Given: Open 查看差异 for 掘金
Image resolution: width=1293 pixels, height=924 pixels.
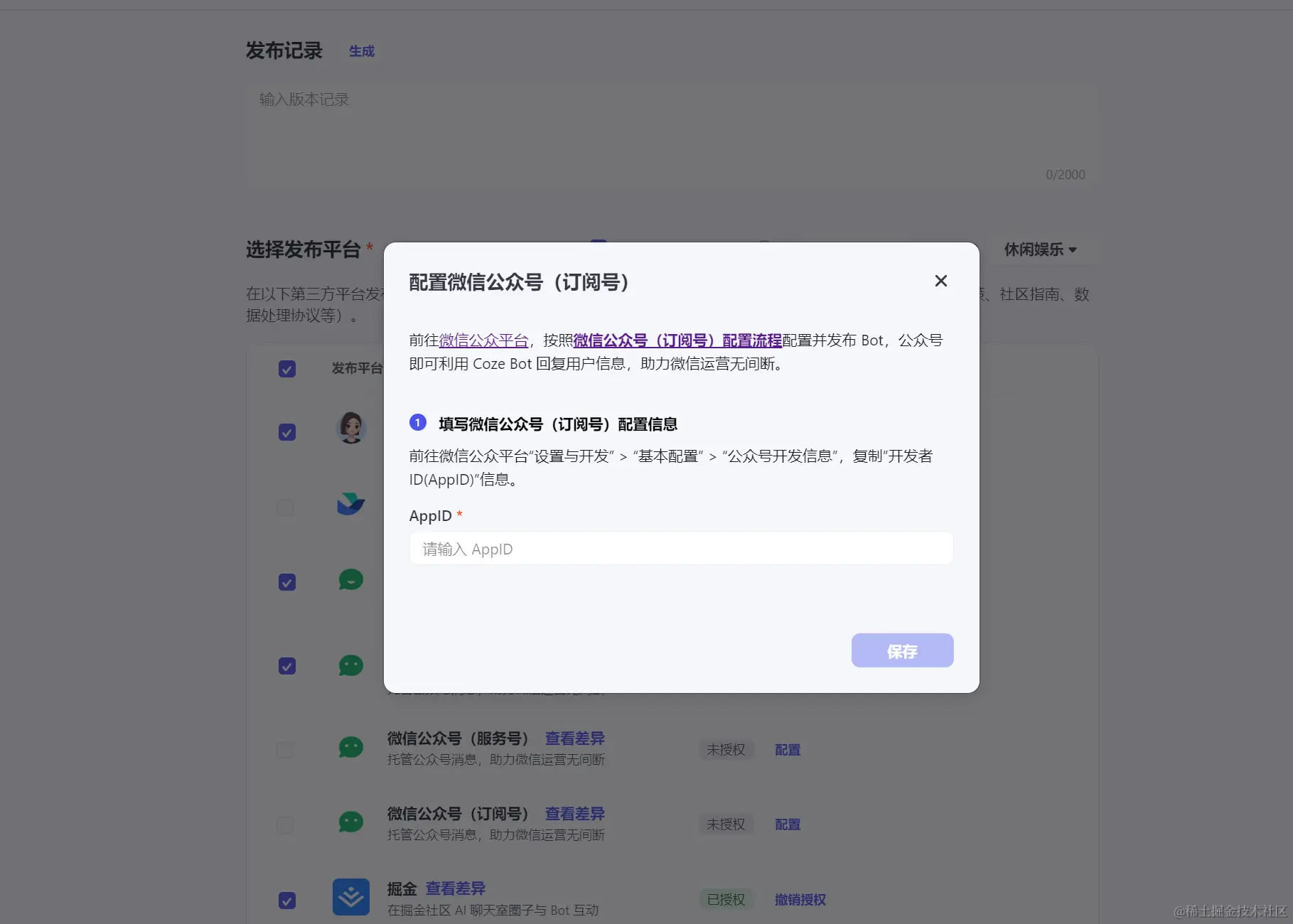Looking at the screenshot, I should pyautogui.click(x=455, y=888).
